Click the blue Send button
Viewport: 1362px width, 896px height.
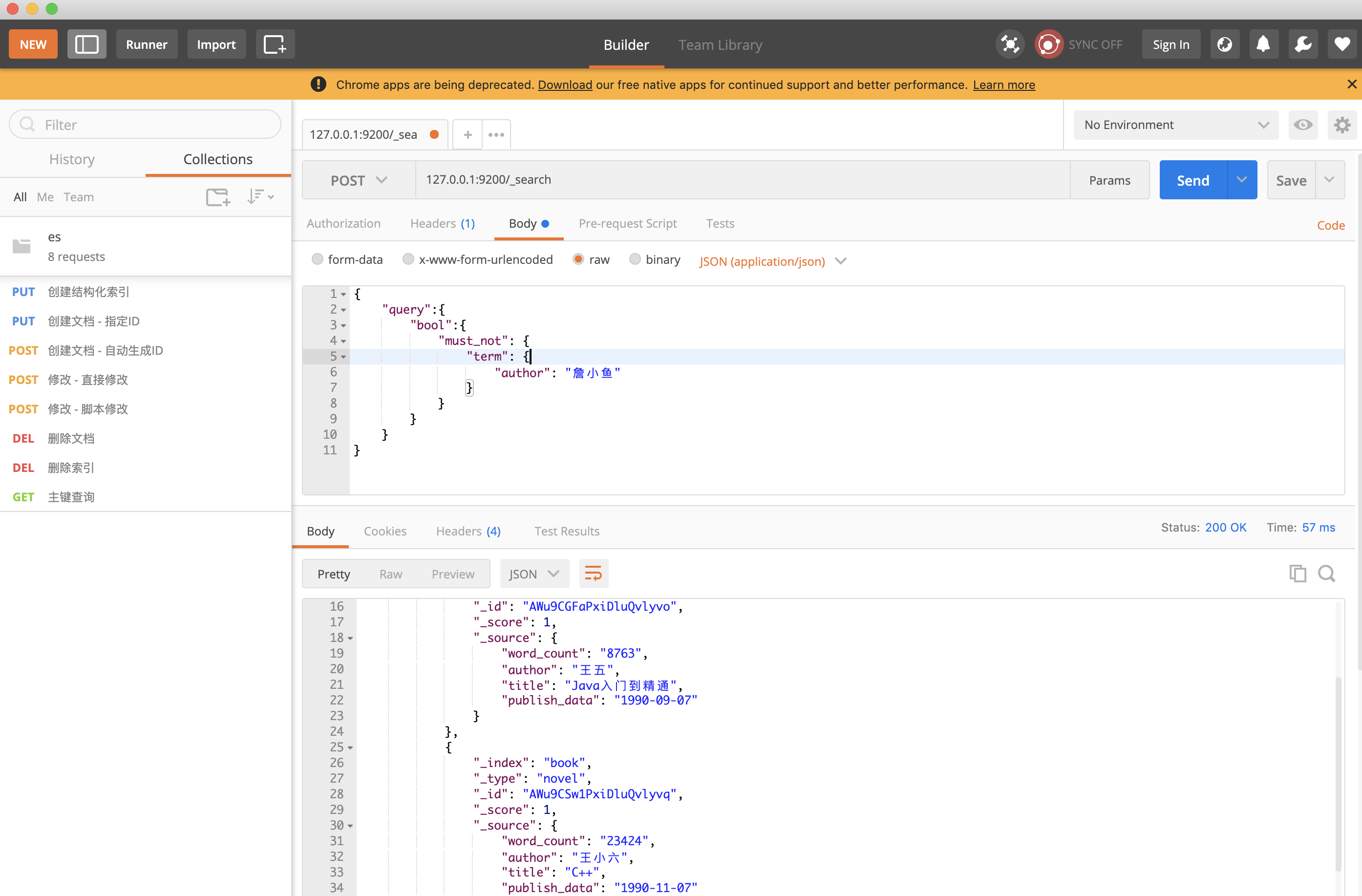pyautogui.click(x=1192, y=180)
